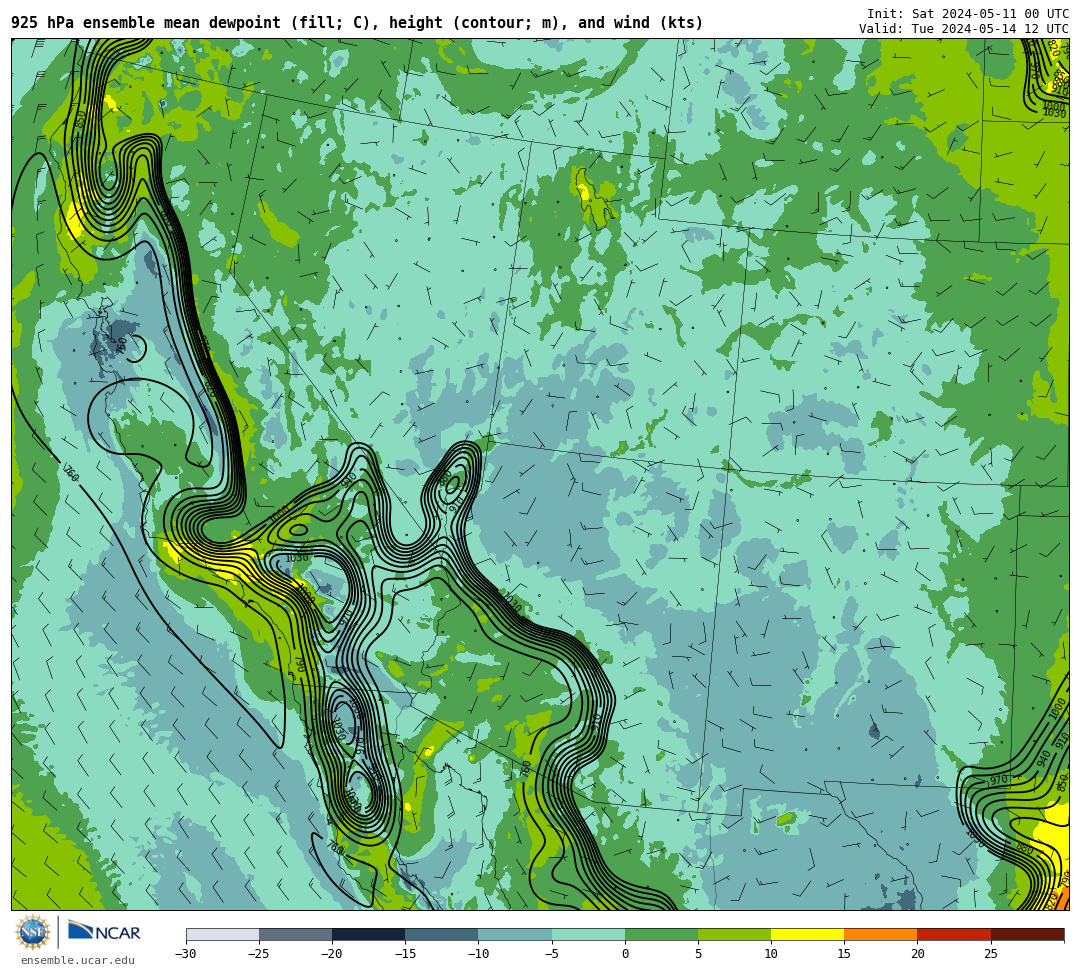Screen dimensions: 1080x973
Task: Click the colorbar label -25
Action: coord(259,954)
